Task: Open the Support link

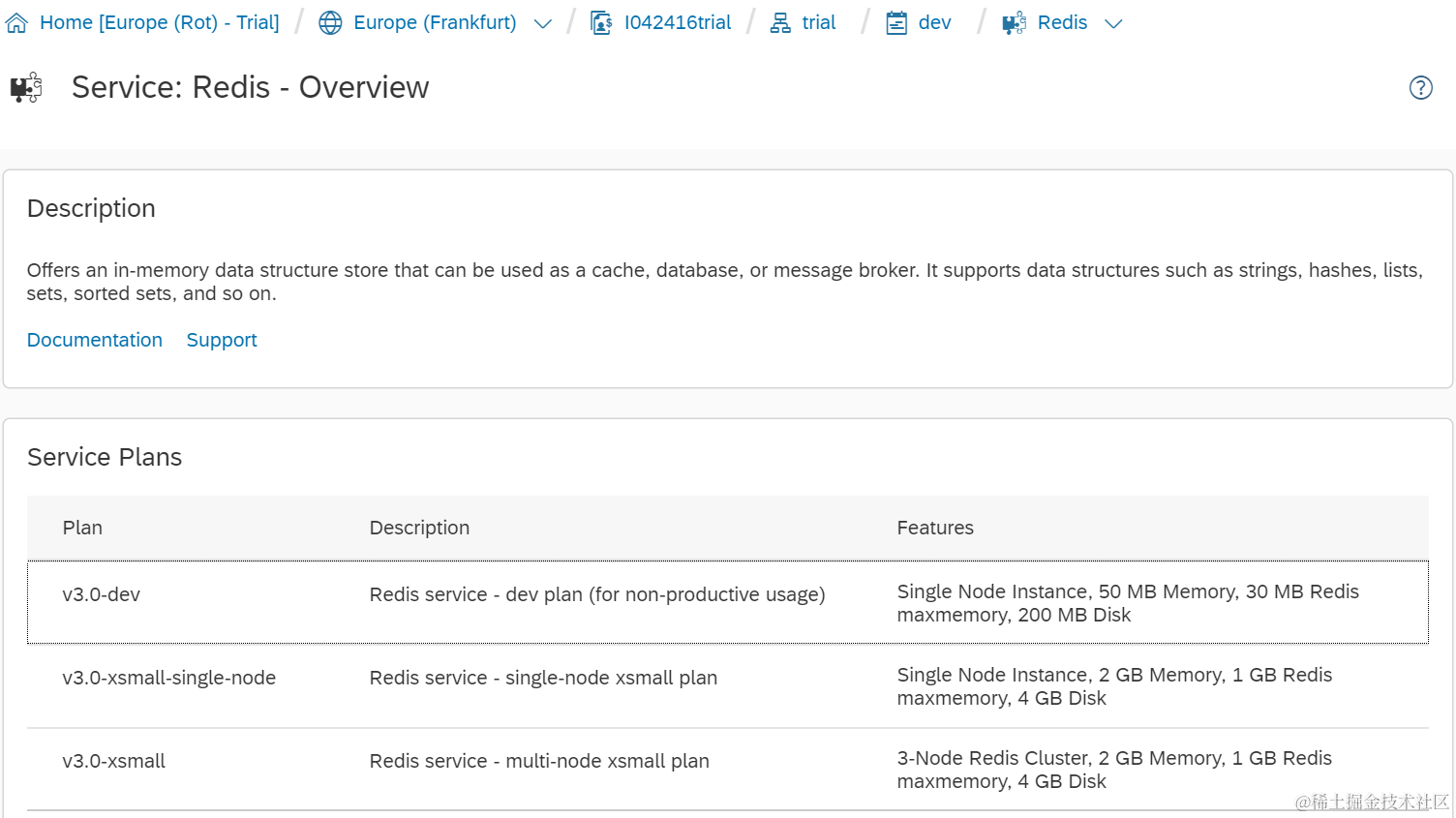Action: (222, 340)
